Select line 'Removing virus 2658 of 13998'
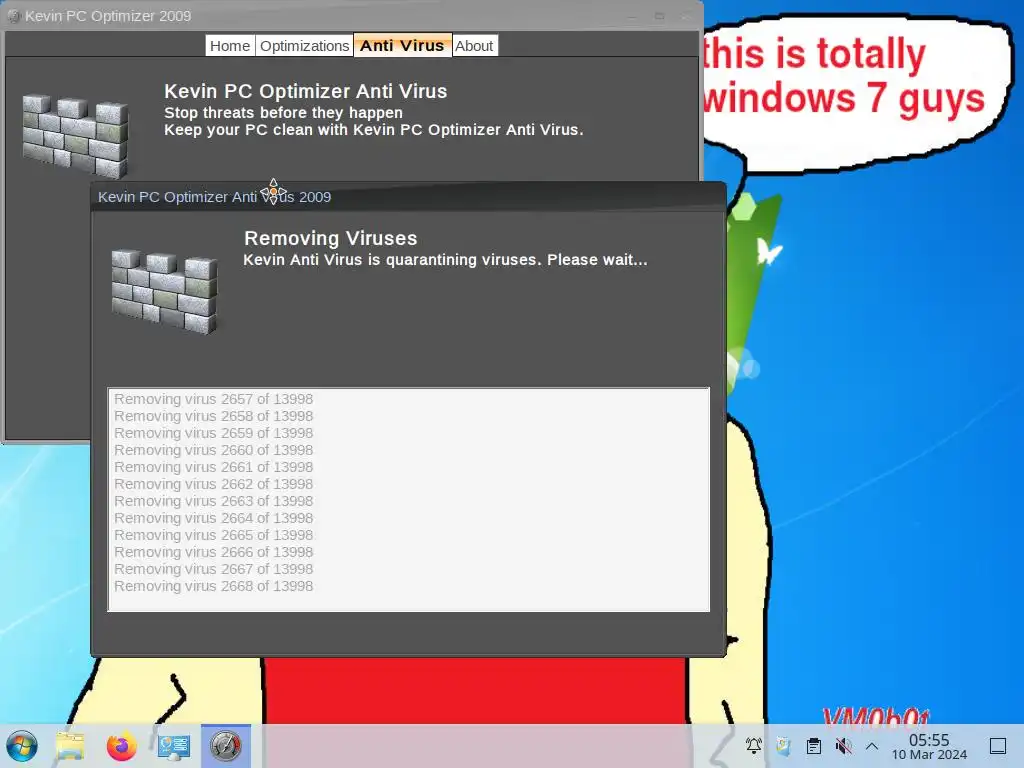 (x=214, y=416)
